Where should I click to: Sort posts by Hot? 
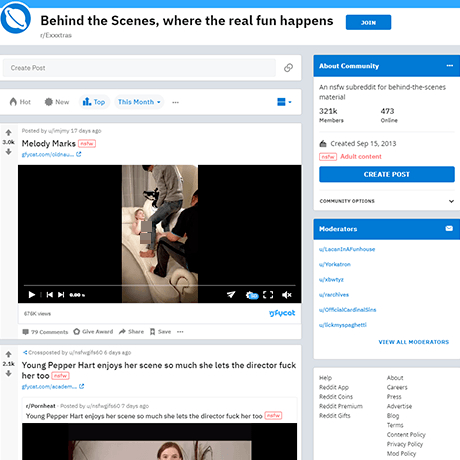pos(20,102)
